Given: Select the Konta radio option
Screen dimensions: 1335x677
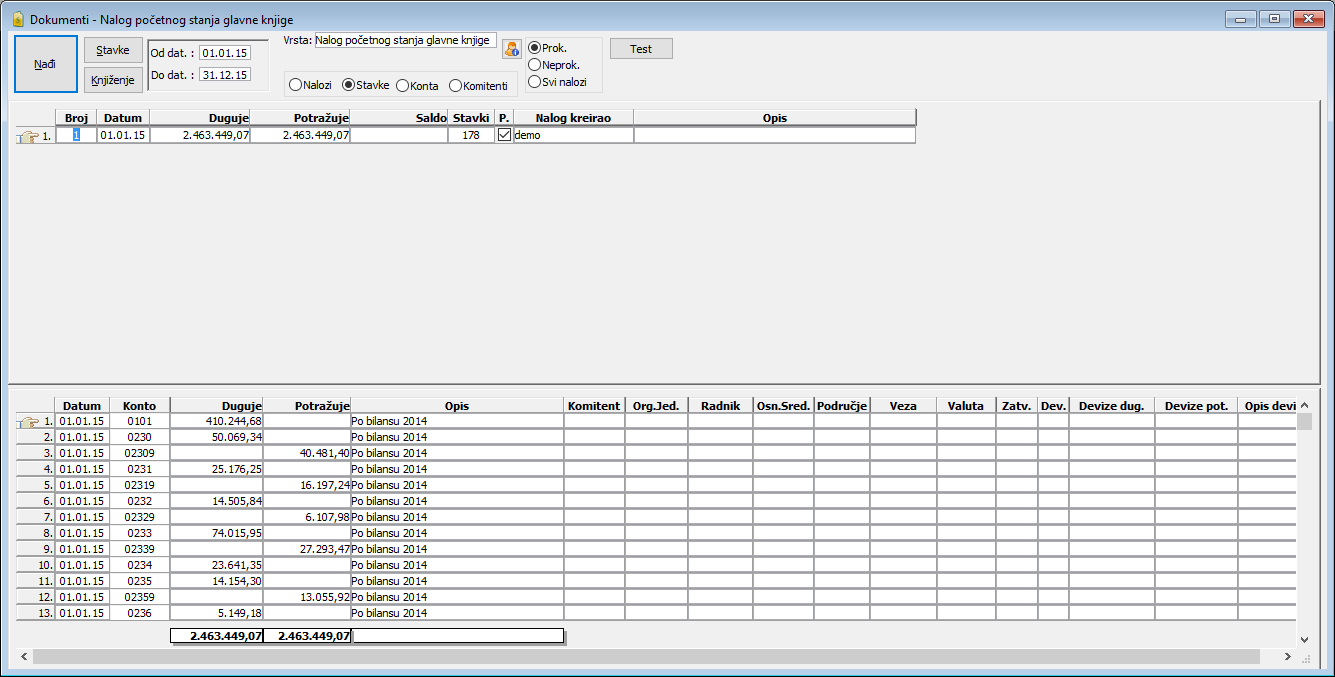Looking at the screenshot, I should 403,86.
